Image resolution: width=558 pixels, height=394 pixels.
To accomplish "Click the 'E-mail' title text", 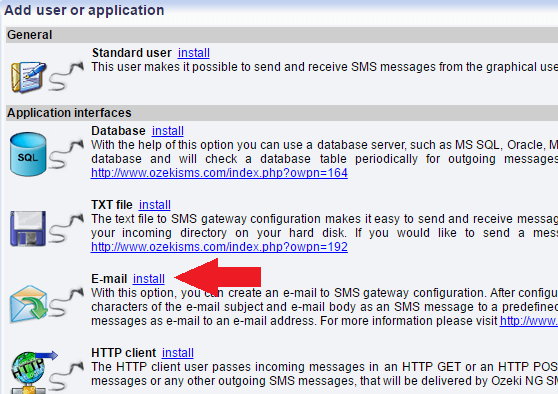I will (x=109, y=279).
